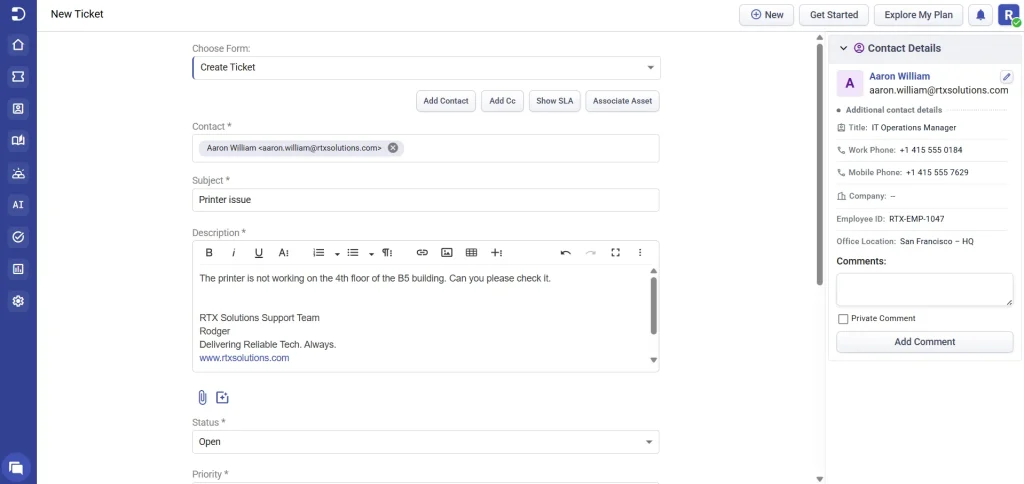This screenshot has width=1024, height=484.
Task: Click the Explore My Plan button
Action: coord(918,15)
